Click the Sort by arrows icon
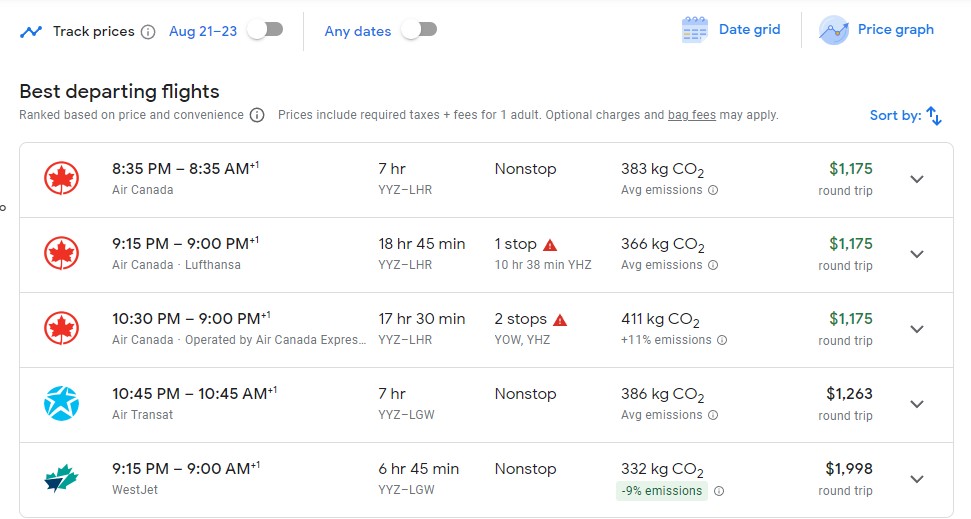 934,115
